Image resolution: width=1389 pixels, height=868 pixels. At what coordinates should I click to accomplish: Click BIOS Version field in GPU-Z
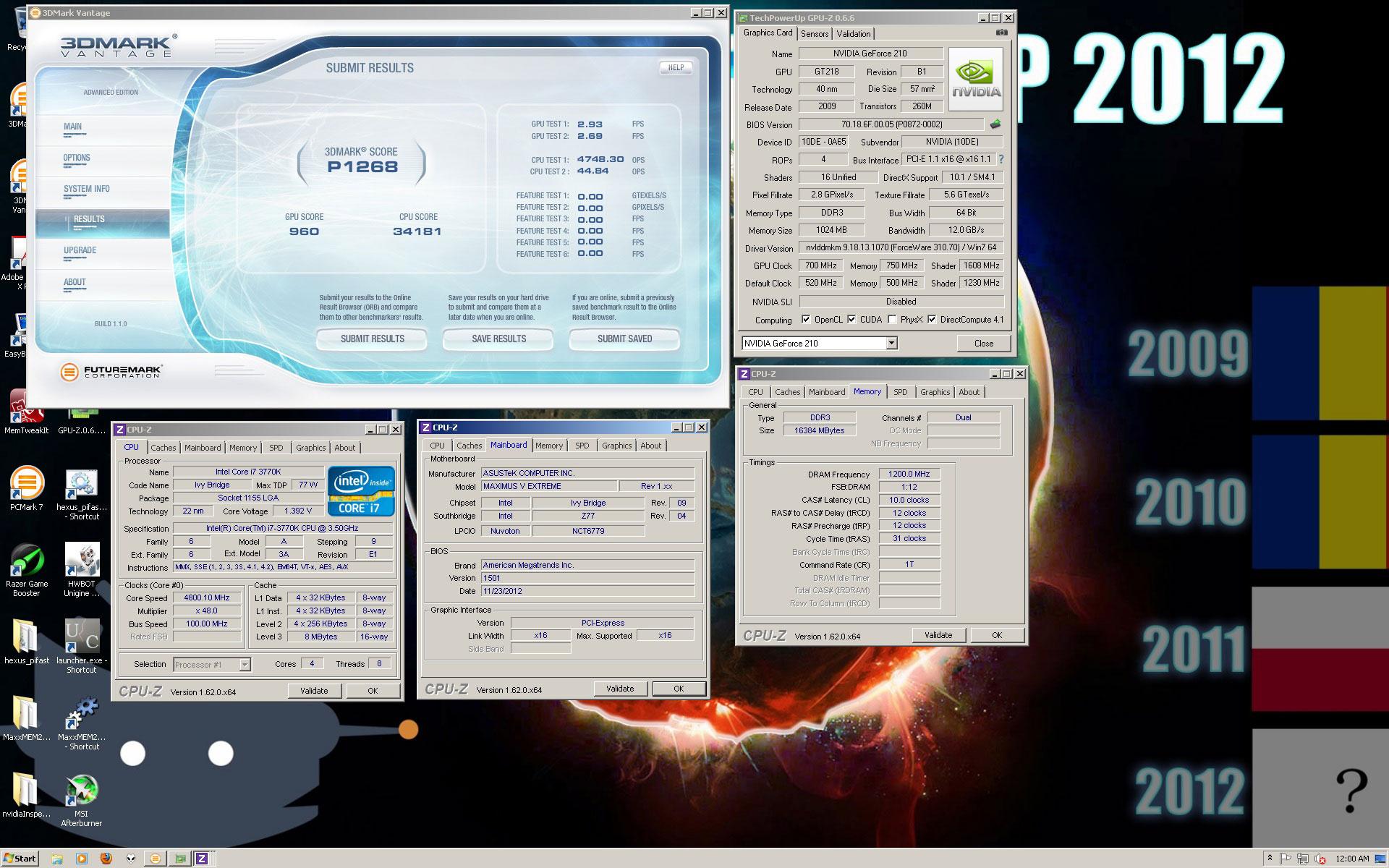(x=891, y=124)
